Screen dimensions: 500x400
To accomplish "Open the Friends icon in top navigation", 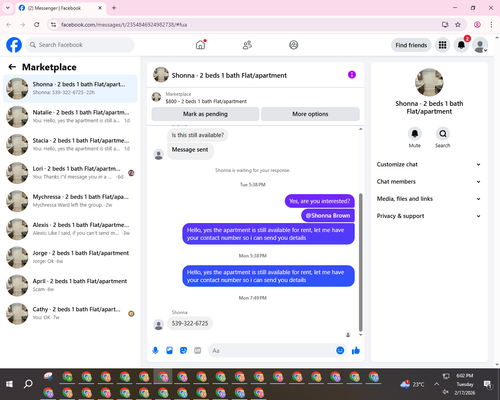I will tap(247, 45).
